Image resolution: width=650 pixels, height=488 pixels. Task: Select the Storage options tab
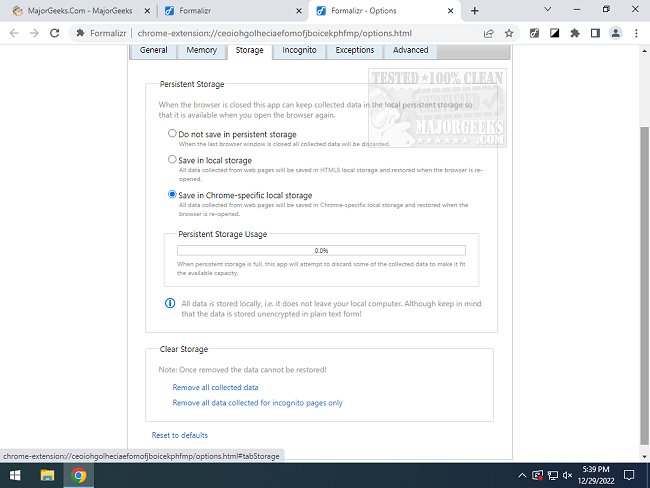(249, 50)
